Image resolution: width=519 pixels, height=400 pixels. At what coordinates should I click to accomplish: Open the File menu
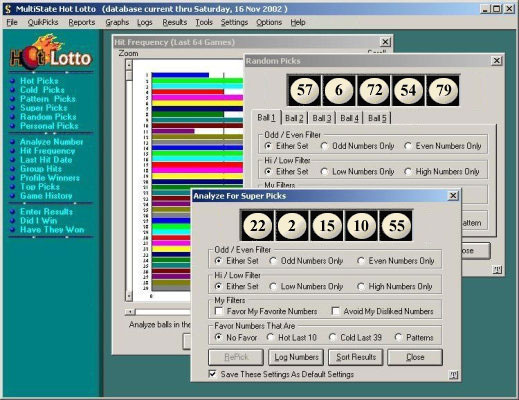[12, 22]
